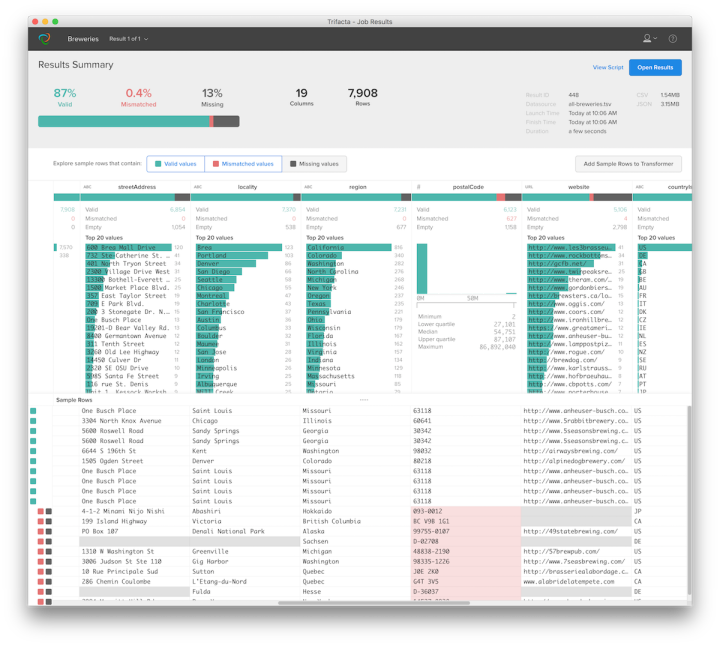Click the www.alabridelatempete.com website cell

576,582
